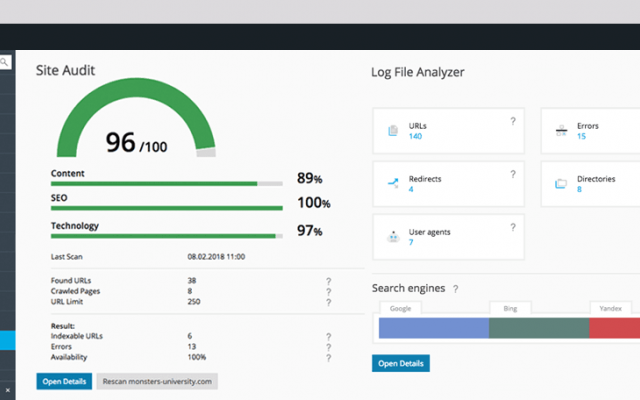Click the Search engines heading

pos(409,288)
